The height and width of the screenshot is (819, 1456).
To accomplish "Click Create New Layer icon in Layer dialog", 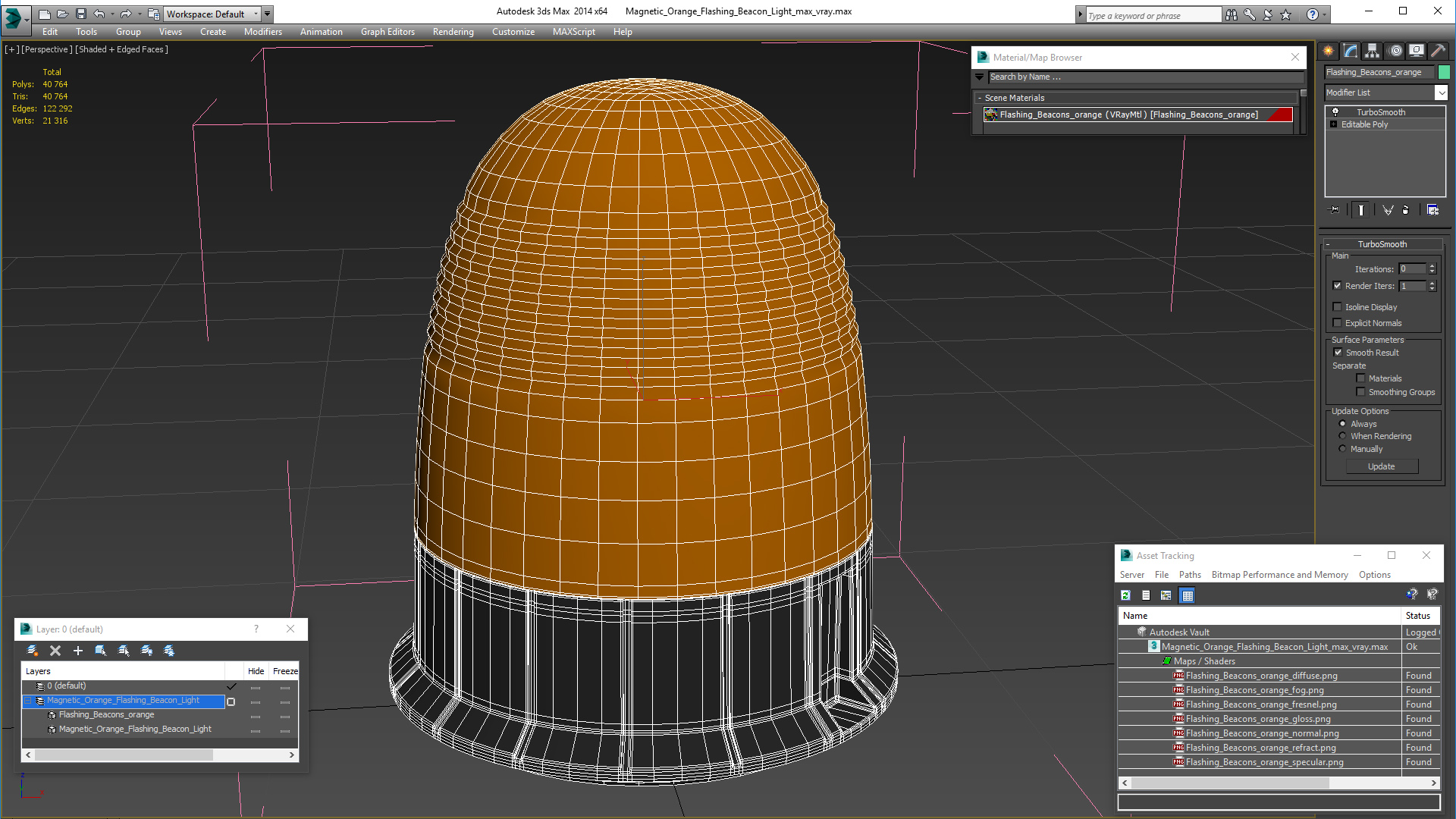I will pos(33,651).
